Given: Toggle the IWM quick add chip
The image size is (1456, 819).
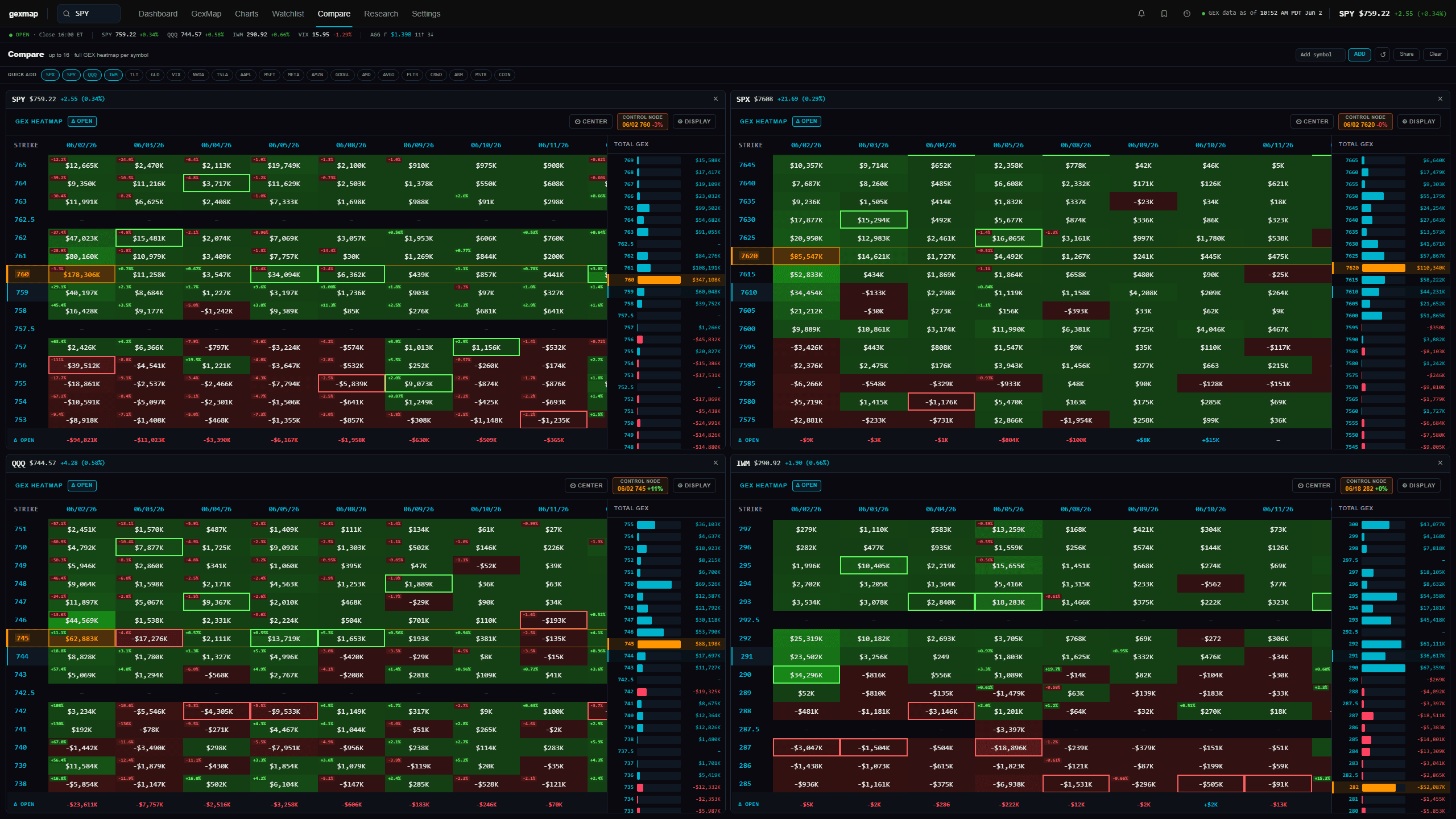Looking at the screenshot, I should (114, 75).
